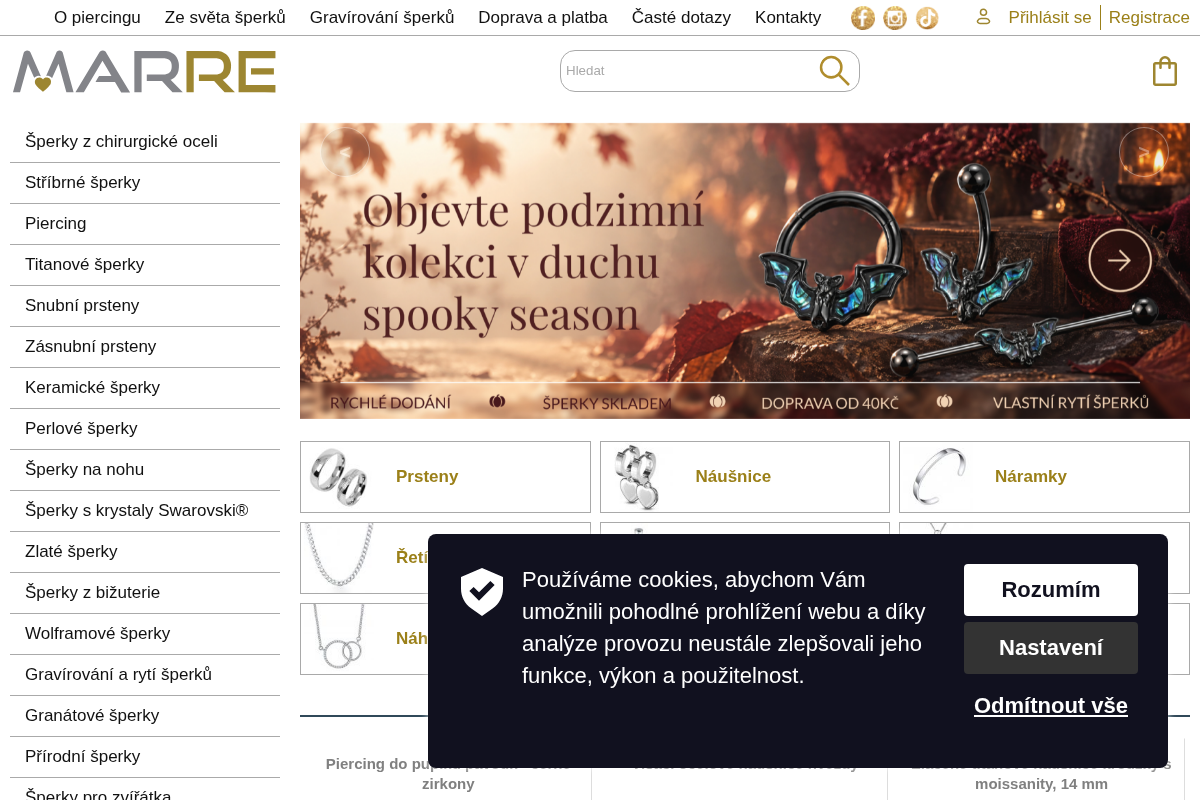Click the Přihlásit se link
The image size is (1200, 800).
click(x=1050, y=17)
